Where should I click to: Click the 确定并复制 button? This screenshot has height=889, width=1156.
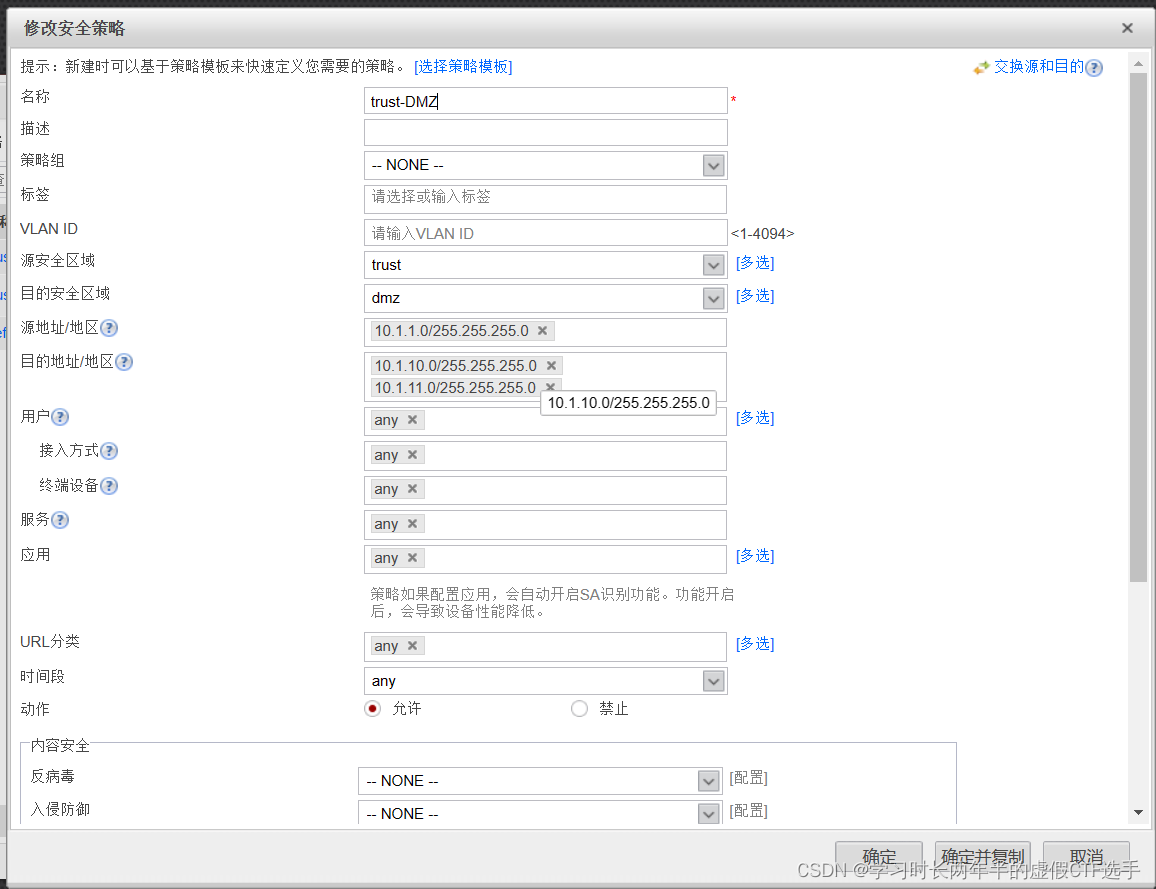coord(983,857)
